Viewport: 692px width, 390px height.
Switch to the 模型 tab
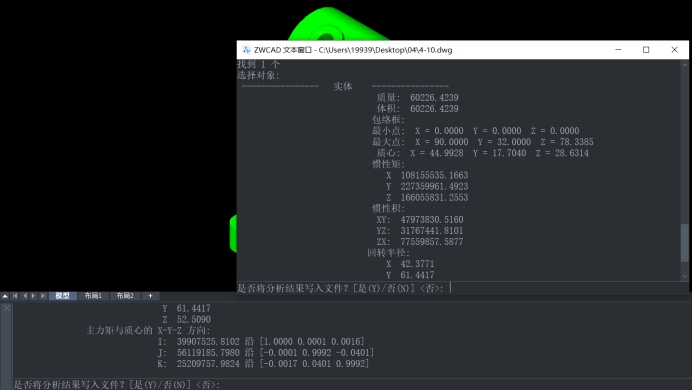click(63, 296)
